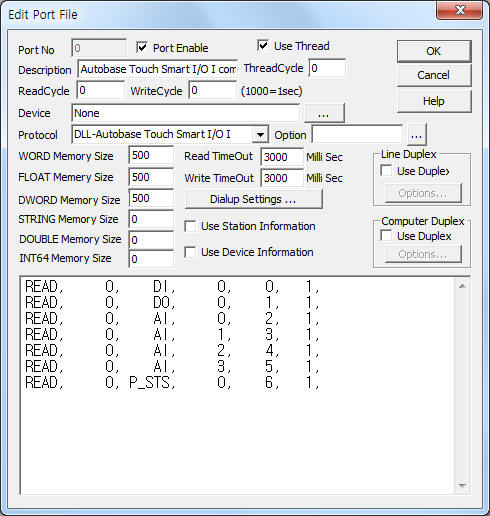Screen dimensions: 490x516
Task: Click the READ AI line with address 0
Action: tap(172, 318)
